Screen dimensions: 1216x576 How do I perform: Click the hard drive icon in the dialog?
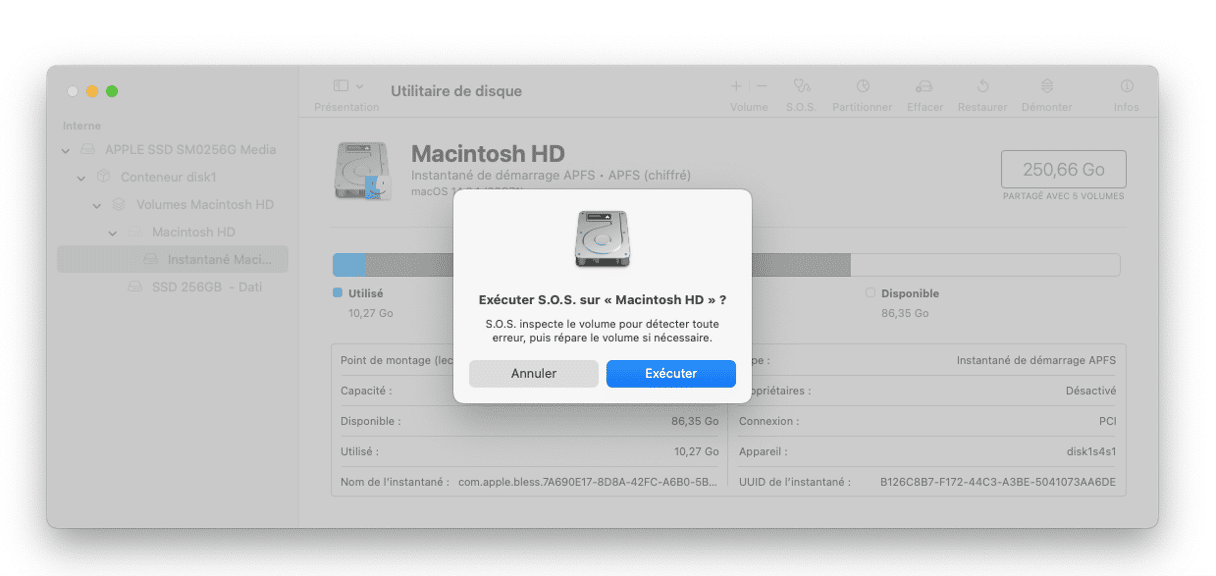pos(602,239)
